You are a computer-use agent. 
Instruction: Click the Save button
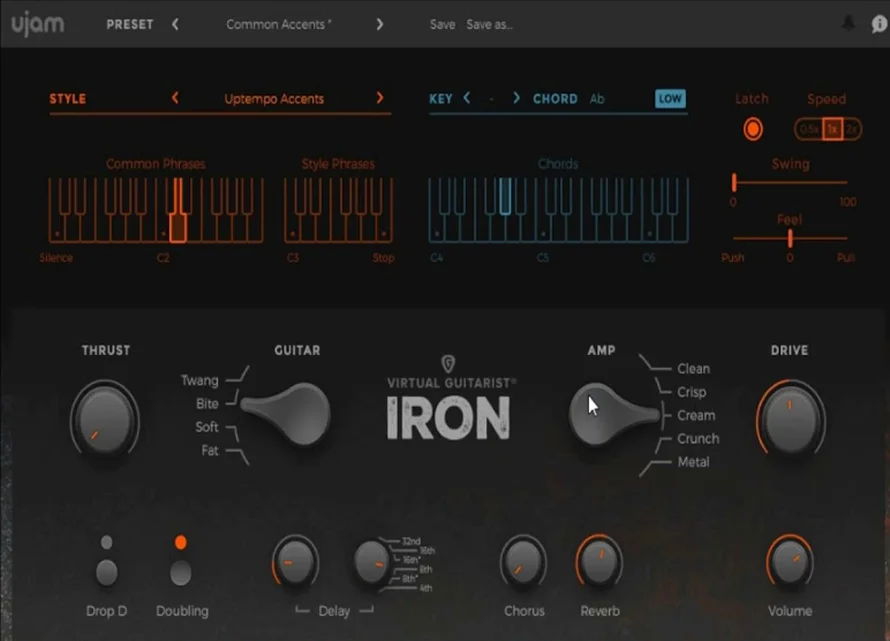[442, 24]
